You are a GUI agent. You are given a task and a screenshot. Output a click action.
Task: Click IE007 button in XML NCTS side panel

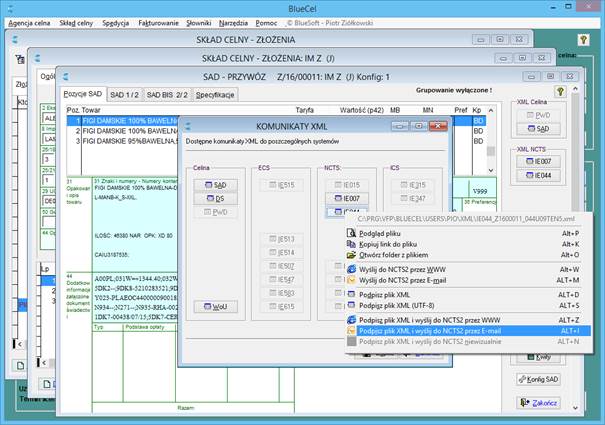pos(538,161)
